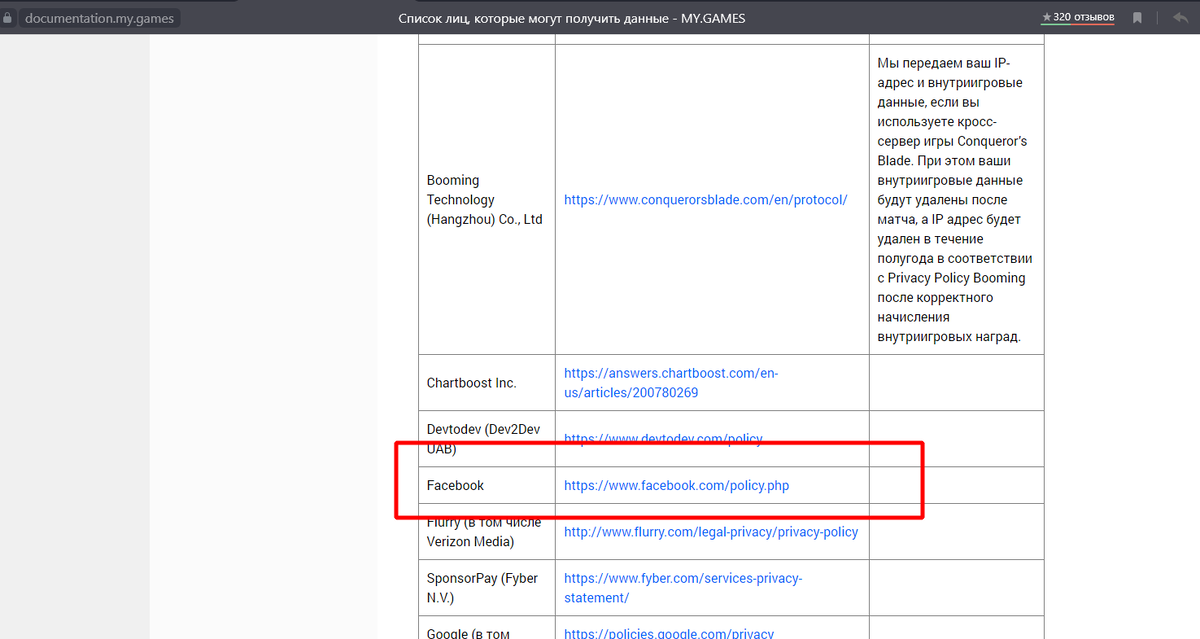Click the Devtodev (Dev2Dev UAB) cell
The height and width of the screenshot is (639, 1200).
486,439
